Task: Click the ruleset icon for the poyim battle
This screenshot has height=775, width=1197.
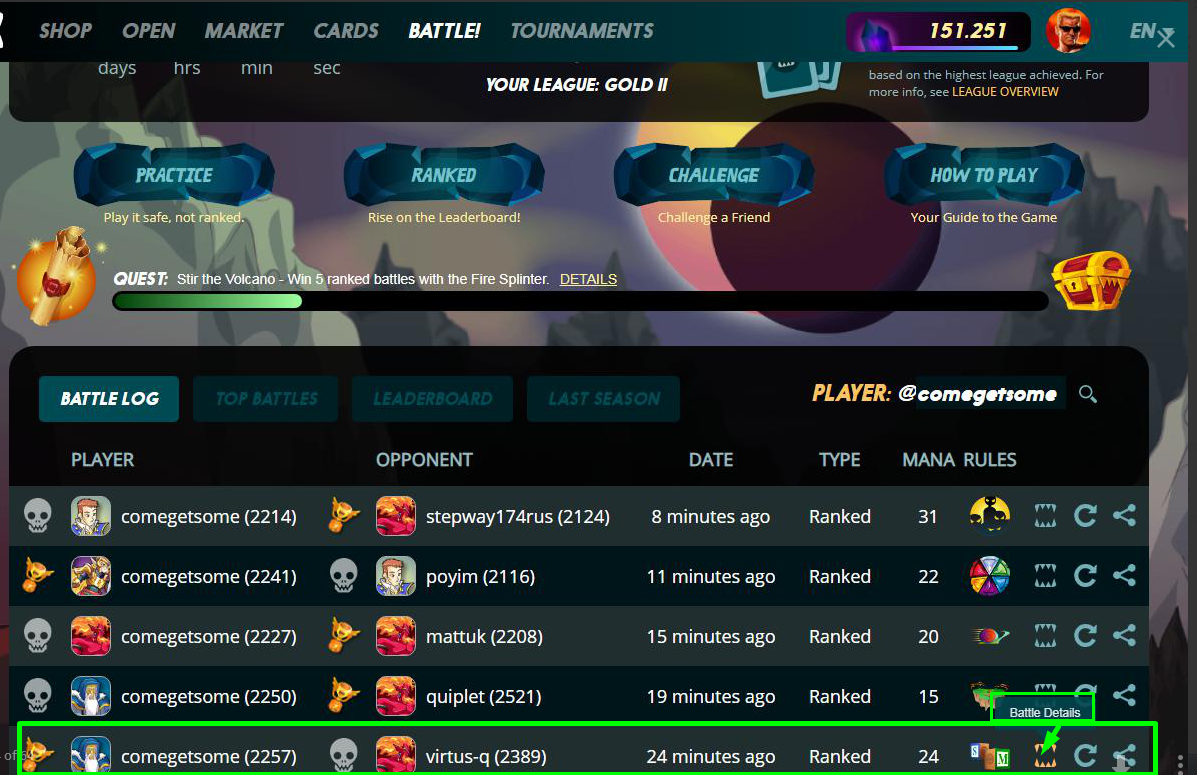Action: 989,576
